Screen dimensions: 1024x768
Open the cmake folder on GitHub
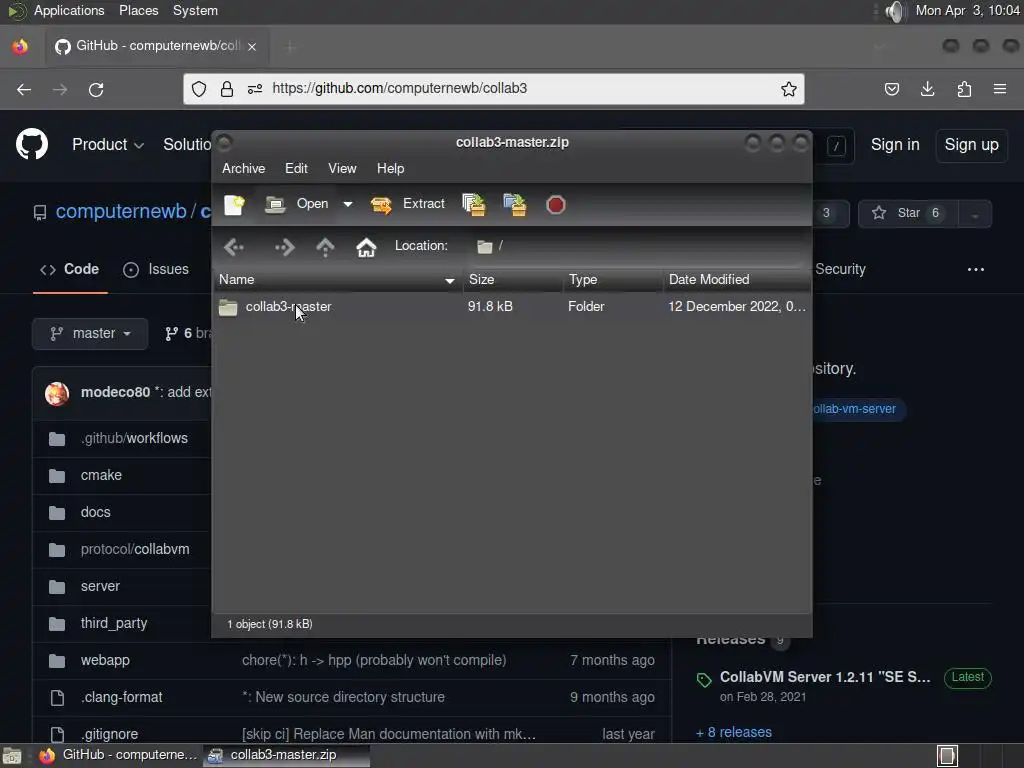click(101, 475)
